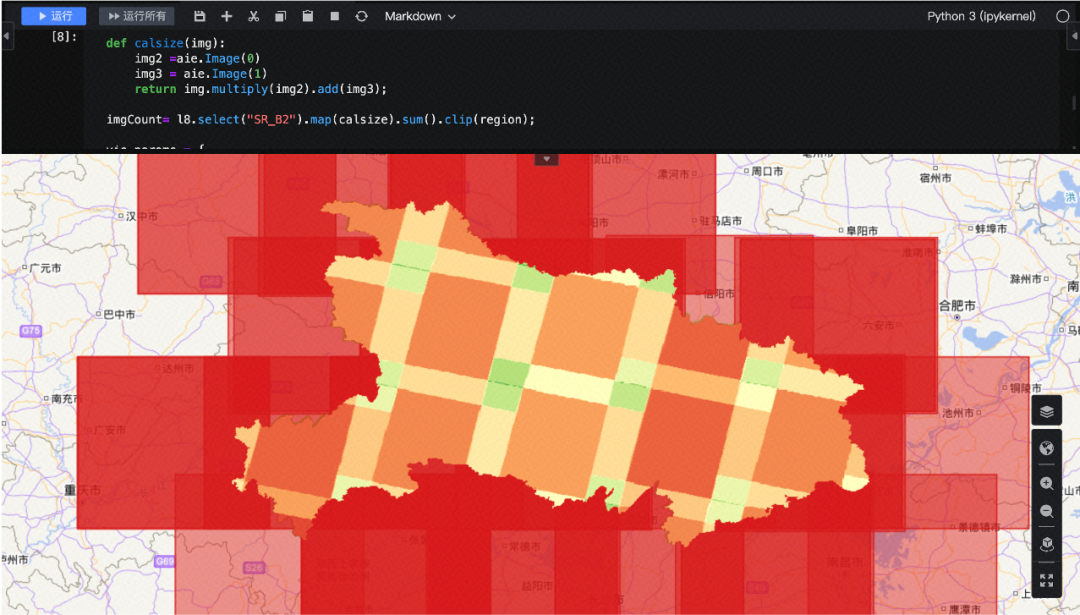Select the Python 3 (ipykernel) kernel
1080x615 pixels.
click(x=980, y=16)
